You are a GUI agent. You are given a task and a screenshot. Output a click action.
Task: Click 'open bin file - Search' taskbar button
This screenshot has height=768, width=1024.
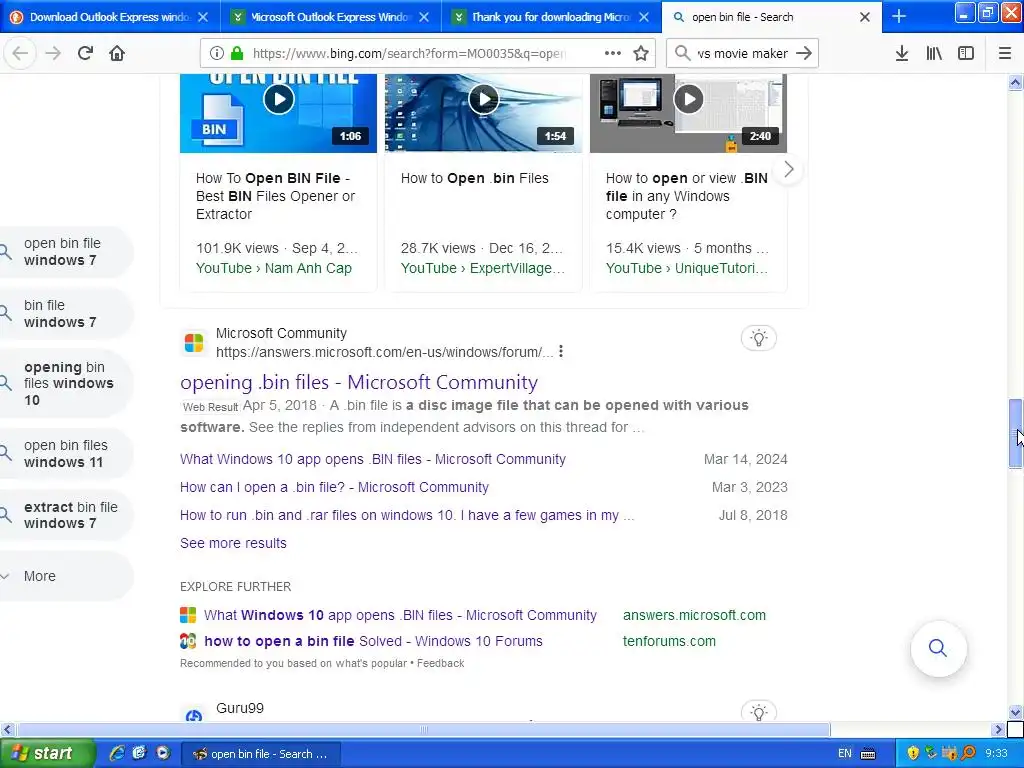(x=261, y=754)
